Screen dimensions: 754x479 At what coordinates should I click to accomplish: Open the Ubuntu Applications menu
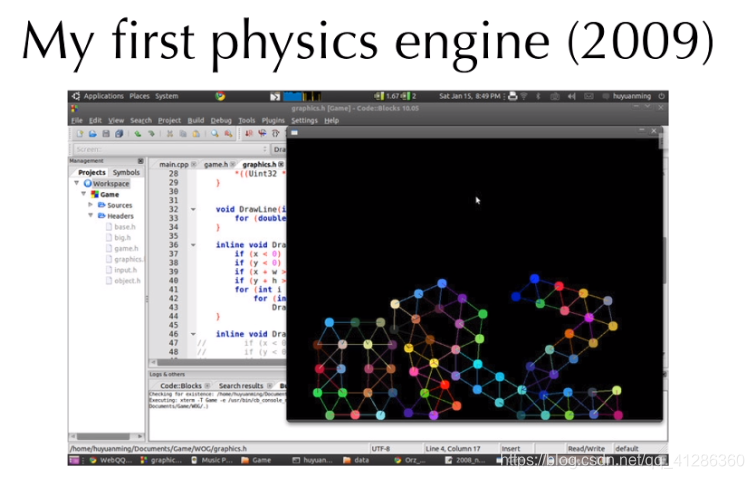(103, 96)
